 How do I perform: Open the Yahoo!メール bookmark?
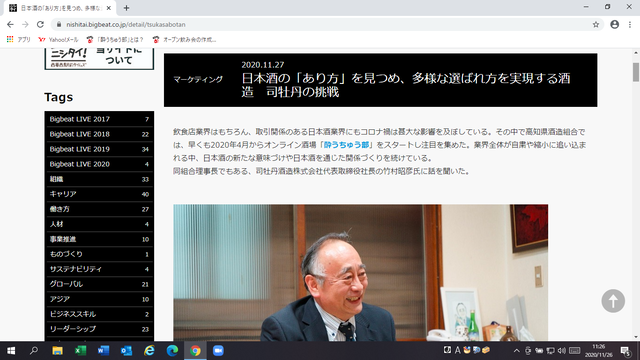pos(58,40)
